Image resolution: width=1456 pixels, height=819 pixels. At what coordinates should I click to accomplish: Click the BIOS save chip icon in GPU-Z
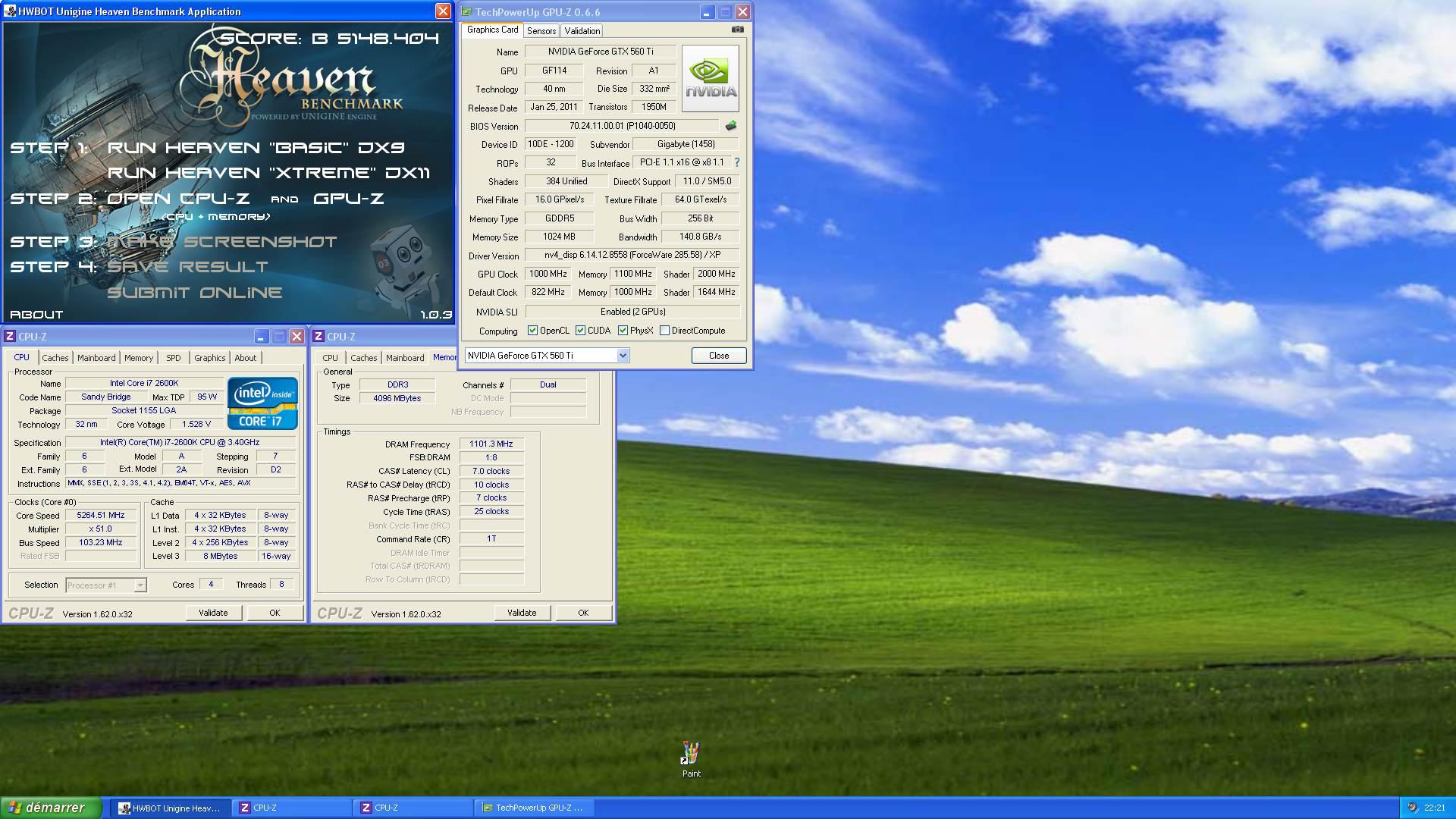click(731, 126)
